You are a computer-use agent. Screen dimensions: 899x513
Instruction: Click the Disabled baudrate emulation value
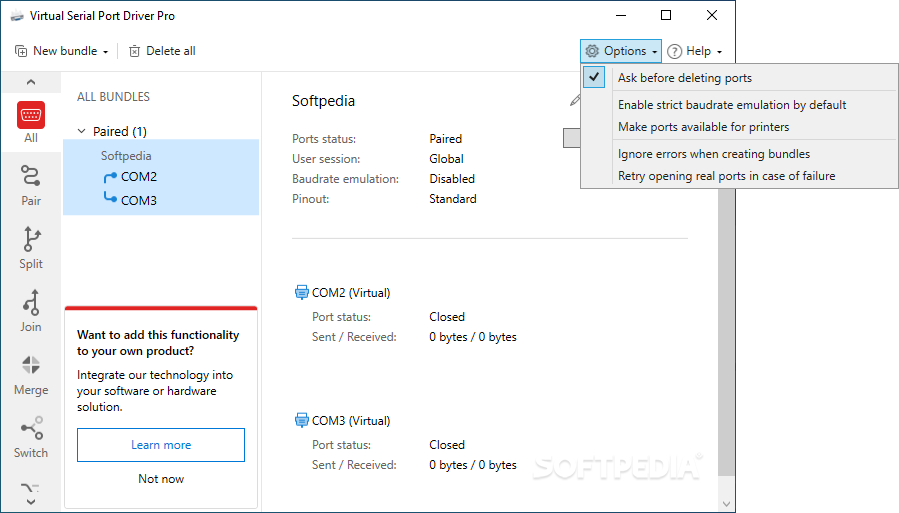pyautogui.click(x=452, y=179)
